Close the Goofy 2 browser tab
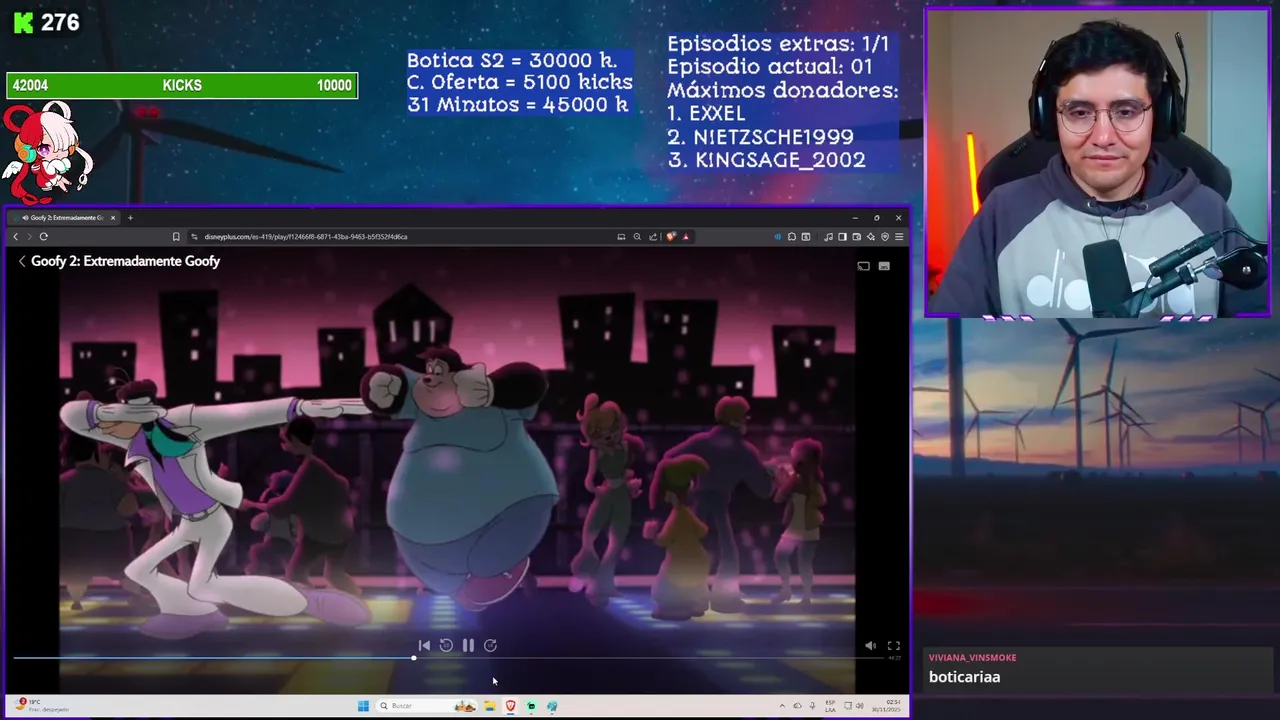Image resolution: width=1280 pixels, height=720 pixels. coord(113,218)
